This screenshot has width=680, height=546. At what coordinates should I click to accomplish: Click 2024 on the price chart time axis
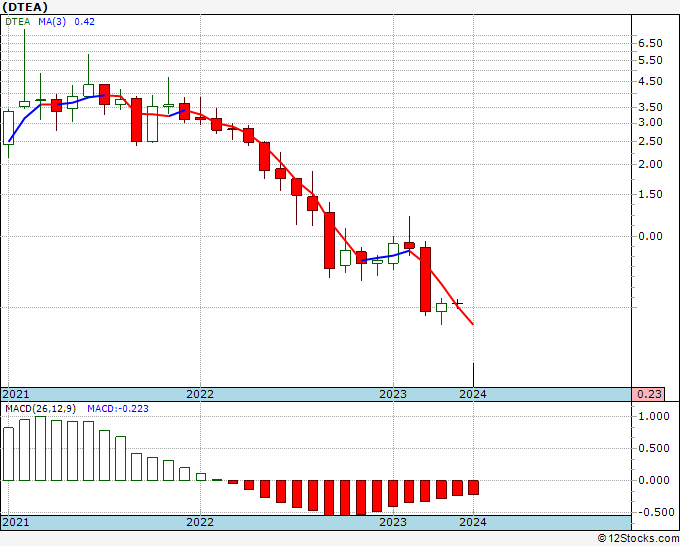click(473, 394)
